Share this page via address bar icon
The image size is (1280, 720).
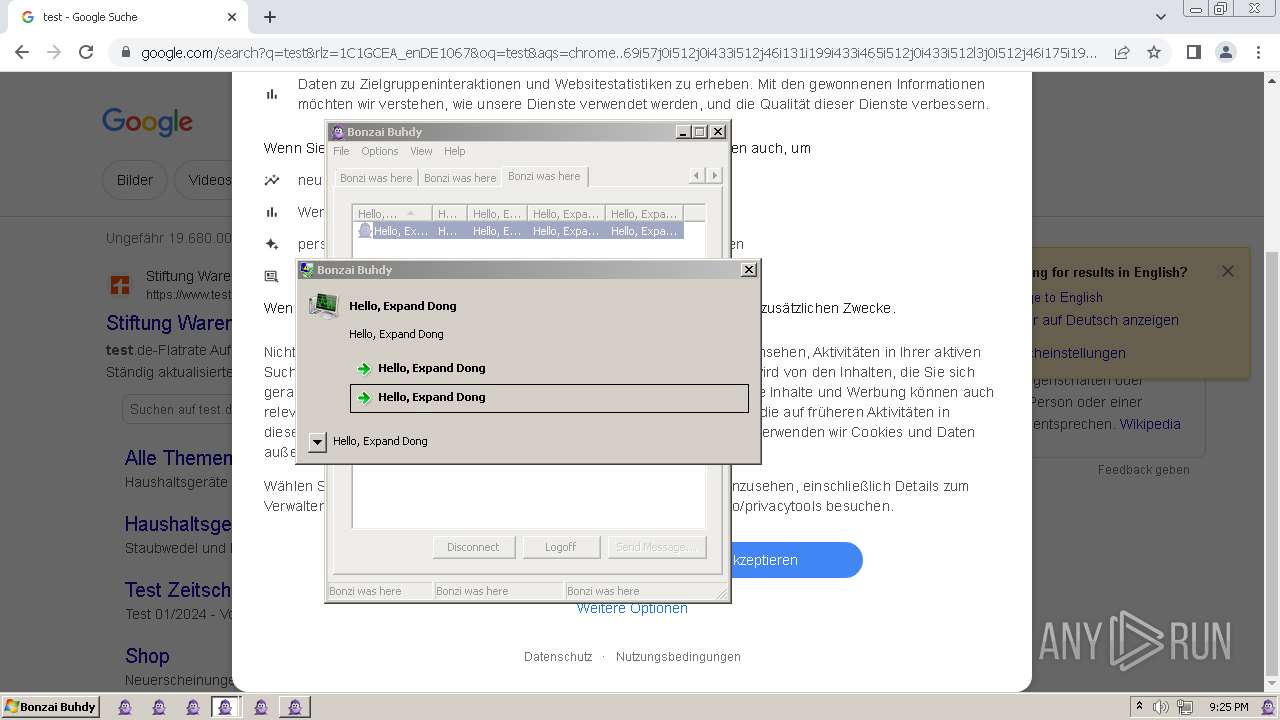(1122, 52)
